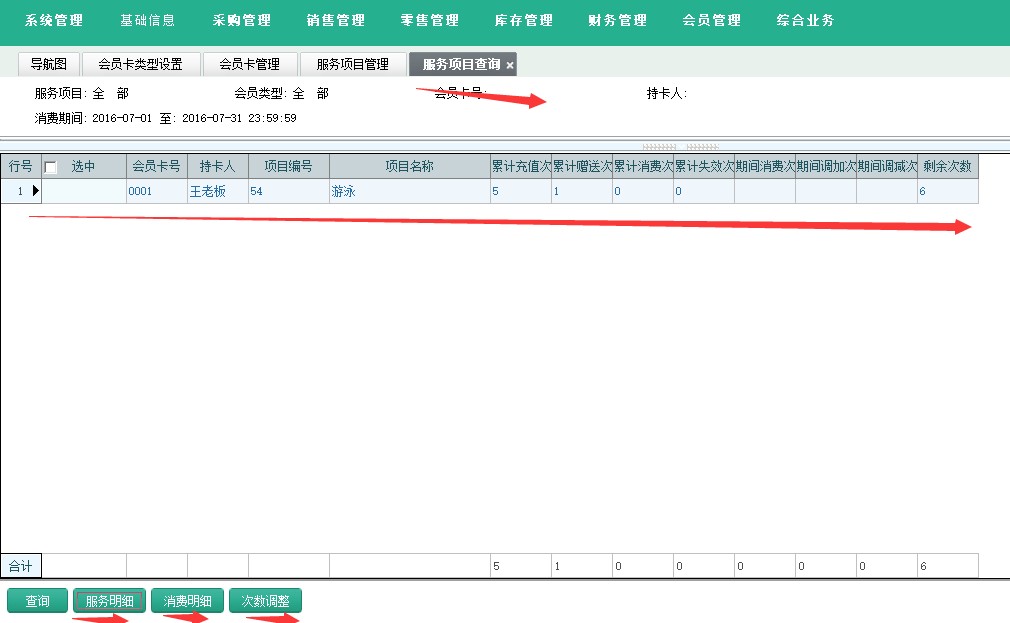Click the start date 2016-07-01
Viewport: 1010px width, 623px height.
122,118
